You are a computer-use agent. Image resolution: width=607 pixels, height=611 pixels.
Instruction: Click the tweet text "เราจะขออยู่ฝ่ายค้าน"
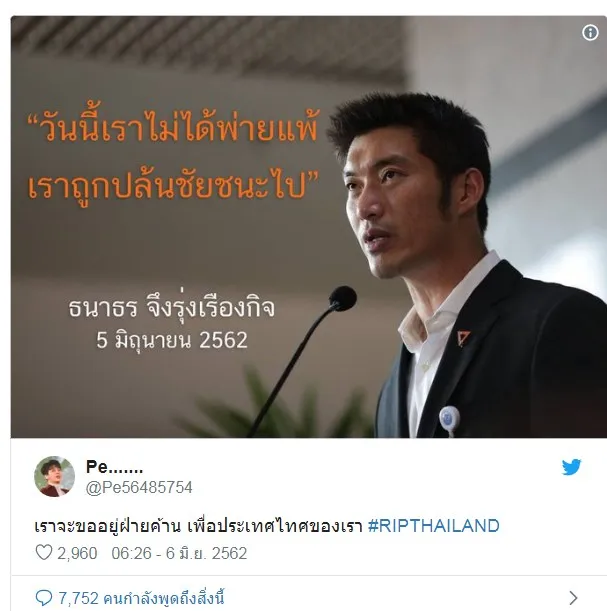(x=108, y=526)
